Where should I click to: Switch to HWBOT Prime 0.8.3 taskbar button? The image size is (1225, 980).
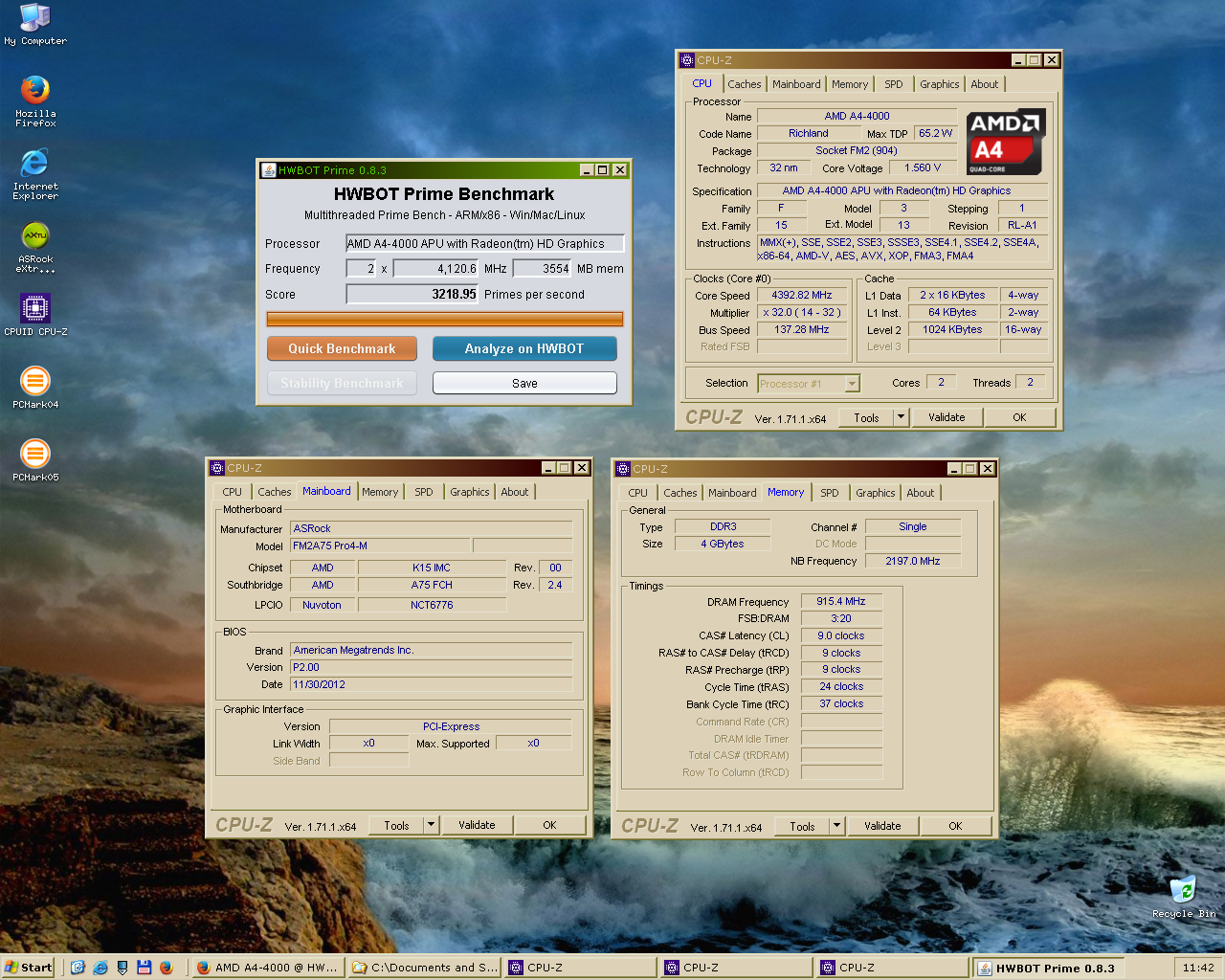click(1047, 968)
